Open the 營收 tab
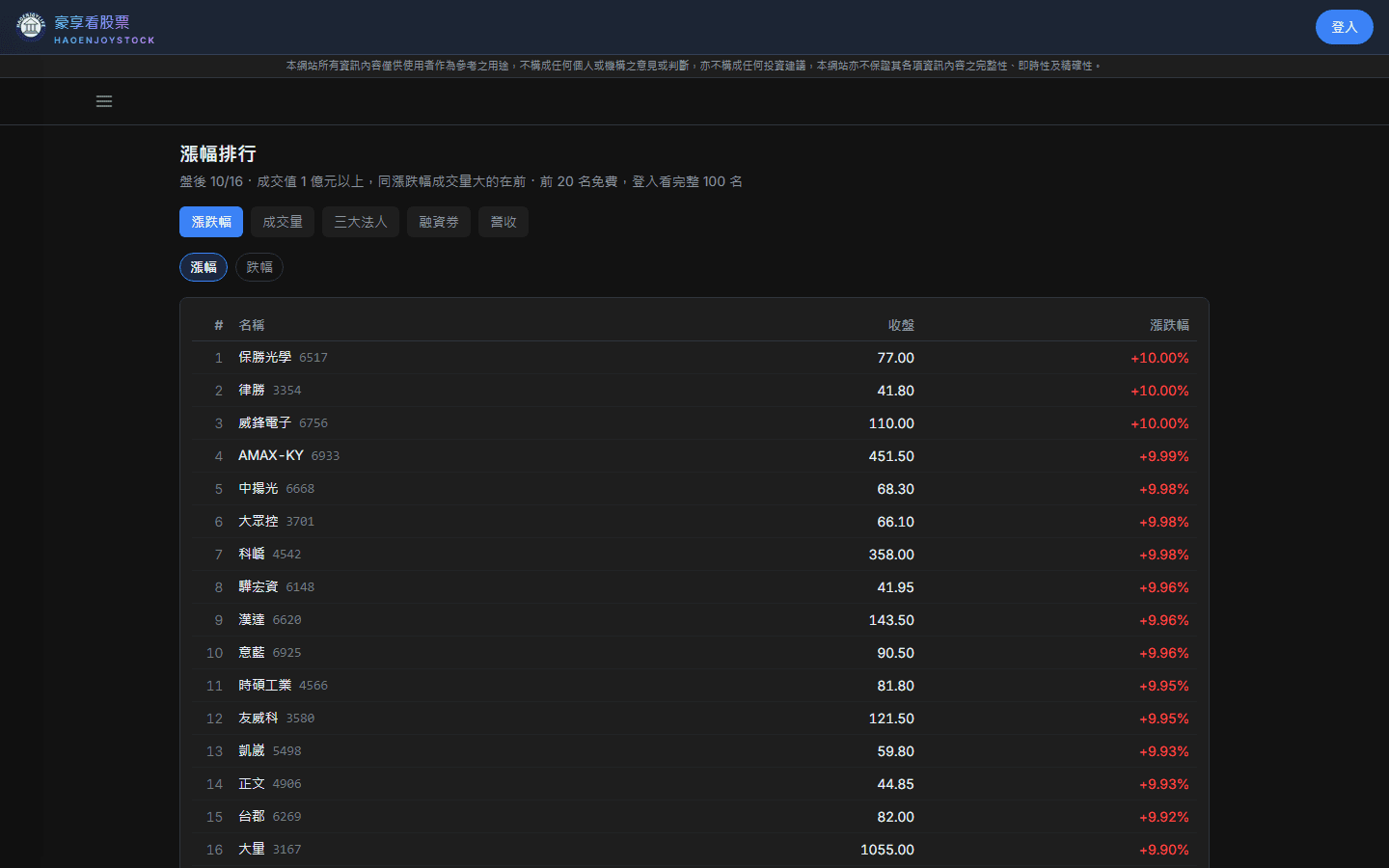This screenshot has height=868, width=1389. coord(504,222)
